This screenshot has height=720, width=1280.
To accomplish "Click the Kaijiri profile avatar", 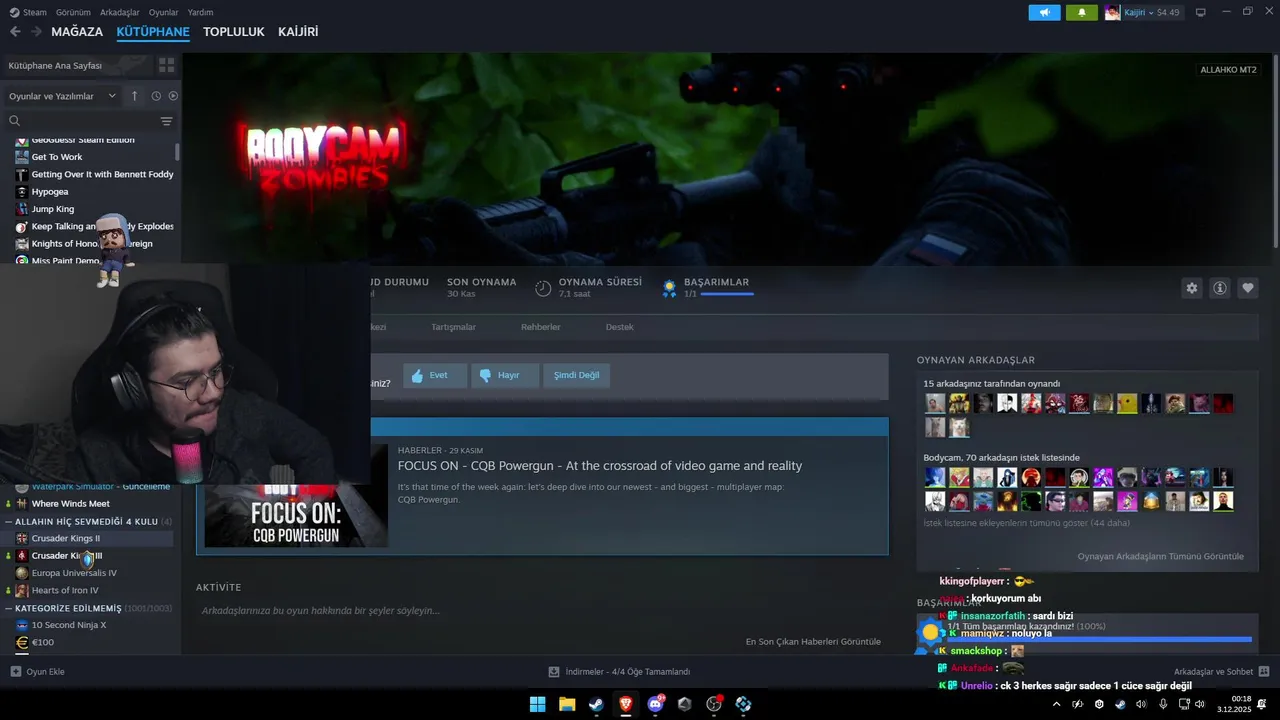I will pyautogui.click(x=1112, y=12).
